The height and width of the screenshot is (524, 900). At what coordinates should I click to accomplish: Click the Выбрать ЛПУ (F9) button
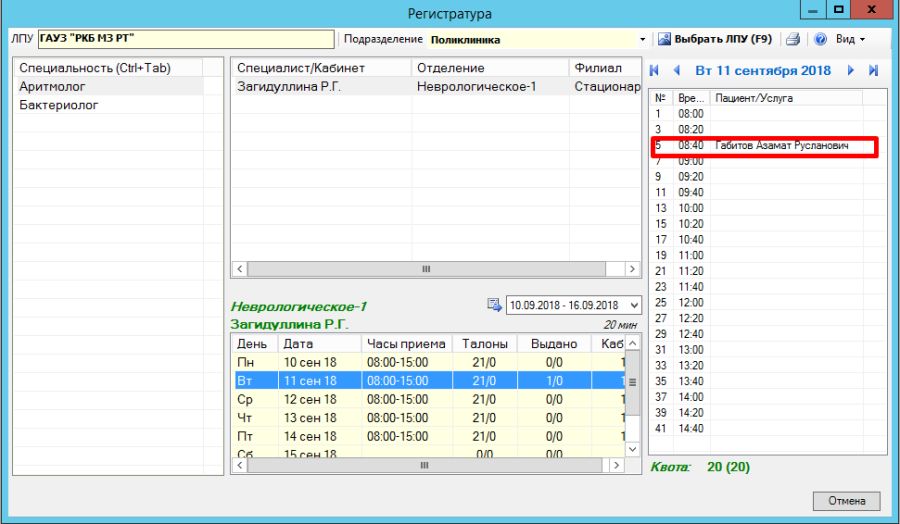pyautogui.click(x=715, y=39)
